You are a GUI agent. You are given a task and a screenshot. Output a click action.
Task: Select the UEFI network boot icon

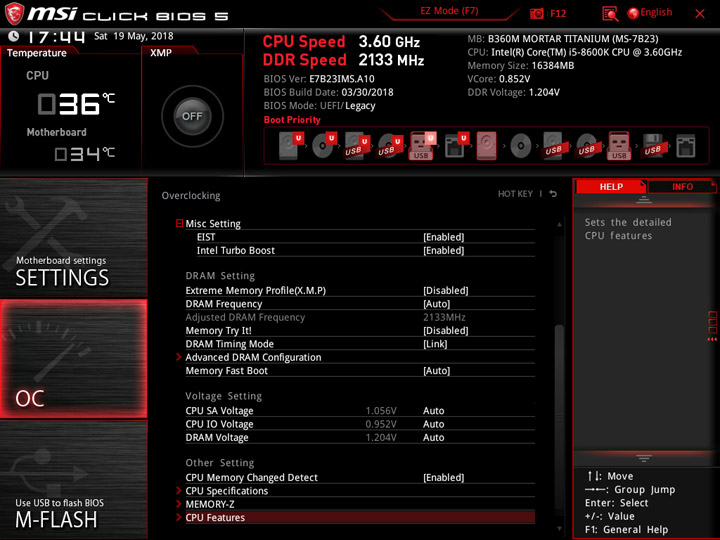(456, 146)
